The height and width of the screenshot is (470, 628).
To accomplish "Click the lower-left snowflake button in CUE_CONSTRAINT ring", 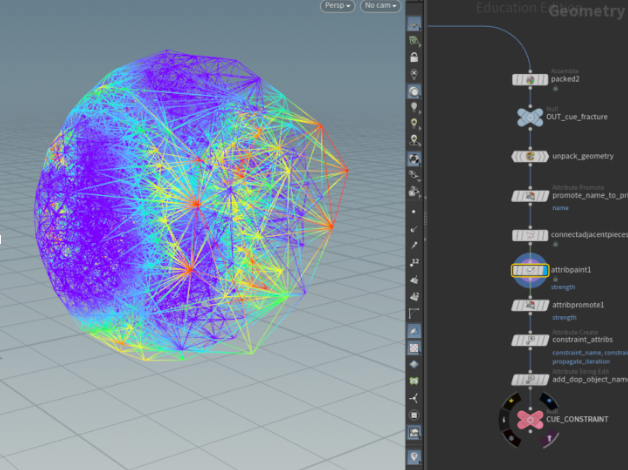I will pyautogui.click(x=511, y=438).
